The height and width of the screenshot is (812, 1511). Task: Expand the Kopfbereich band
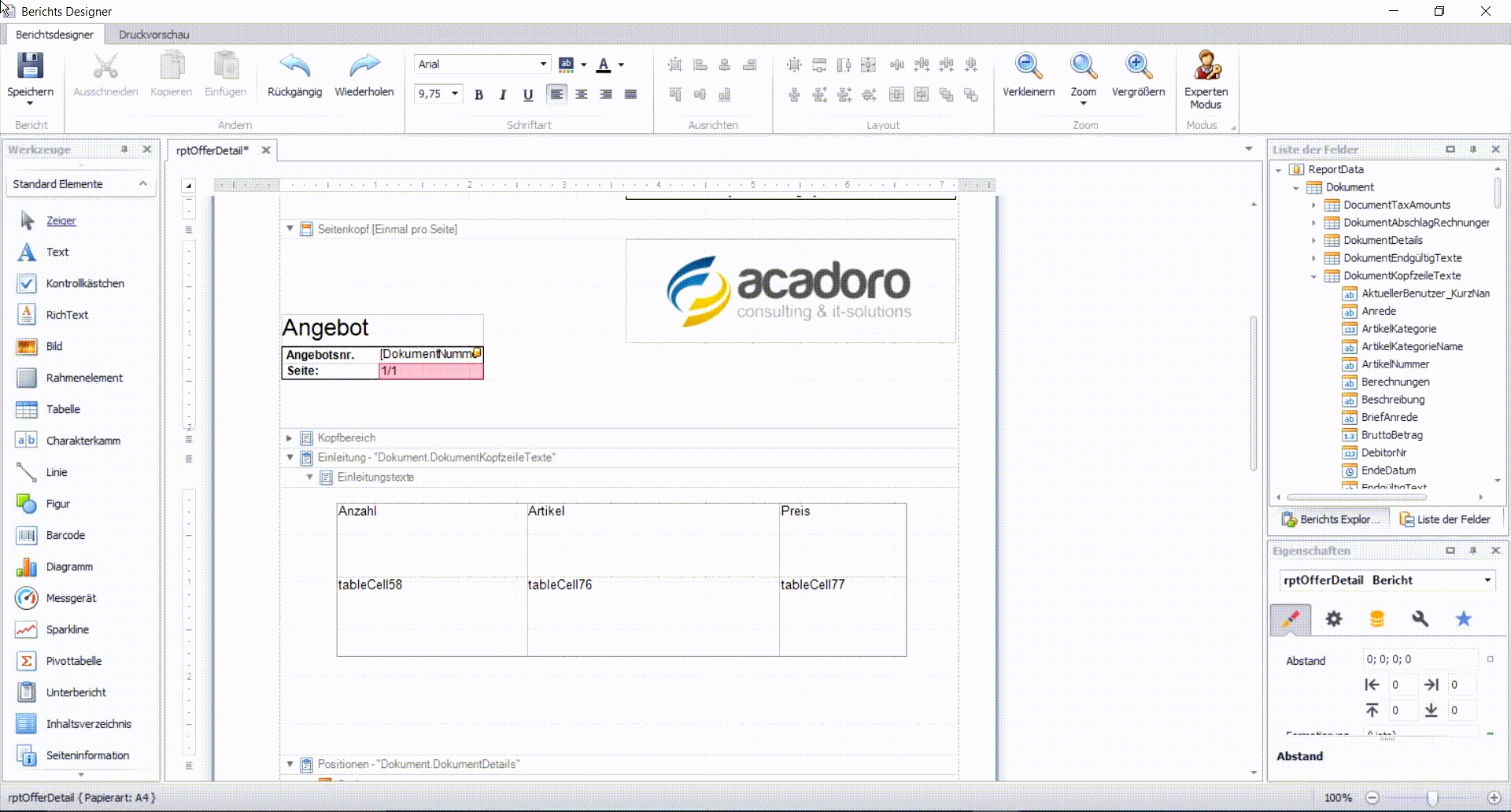(290, 437)
